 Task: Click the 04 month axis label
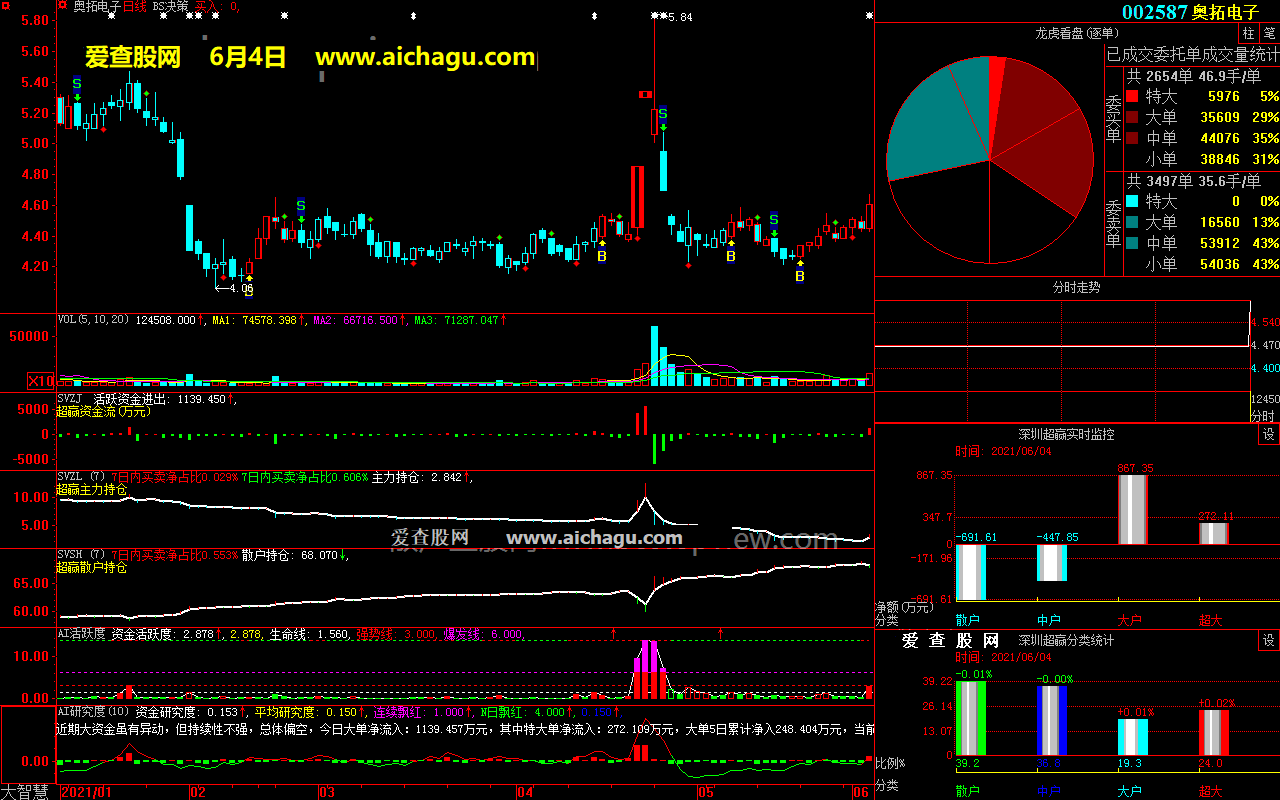(x=526, y=792)
